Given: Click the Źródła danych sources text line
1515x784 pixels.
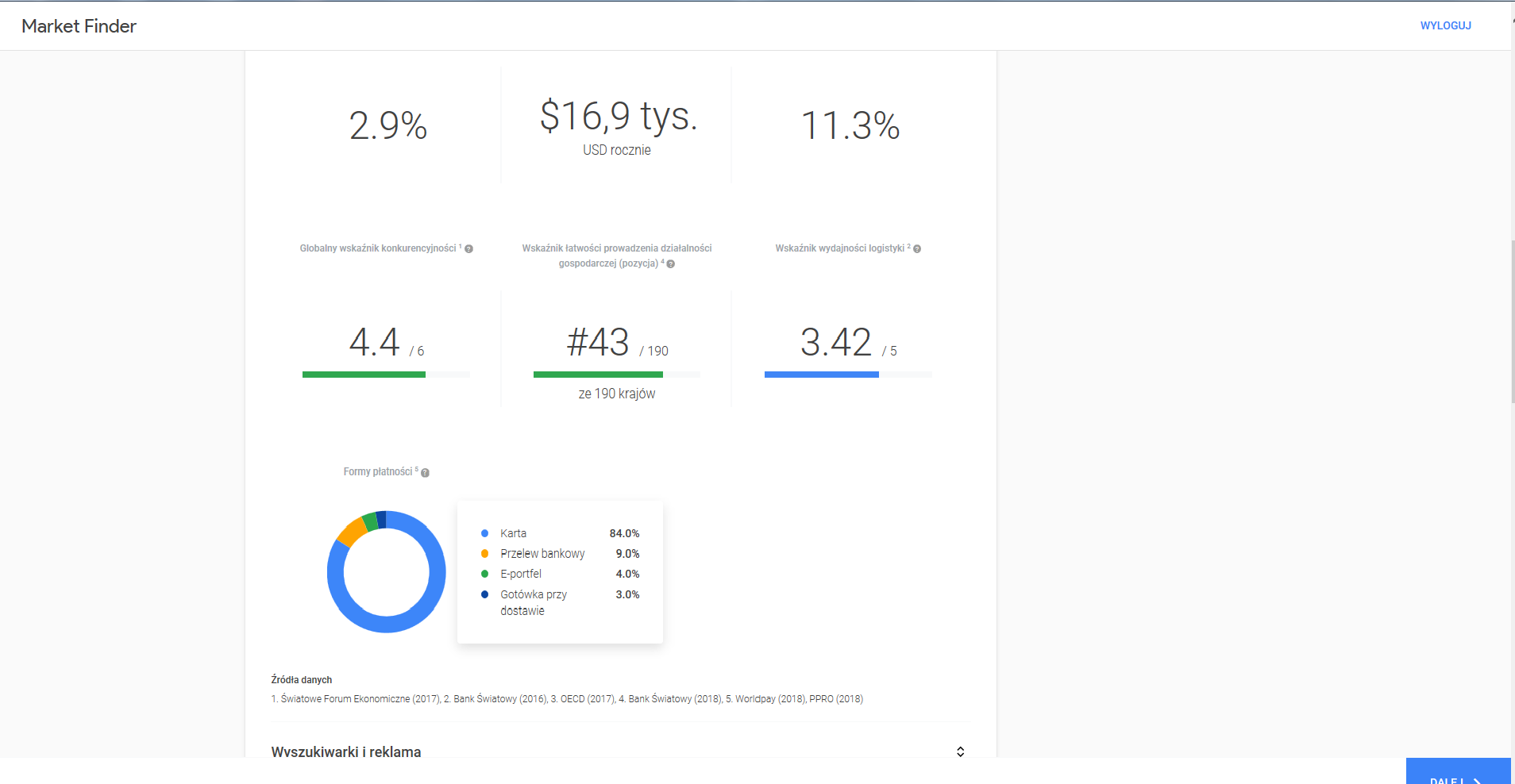Looking at the screenshot, I should click(x=567, y=699).
